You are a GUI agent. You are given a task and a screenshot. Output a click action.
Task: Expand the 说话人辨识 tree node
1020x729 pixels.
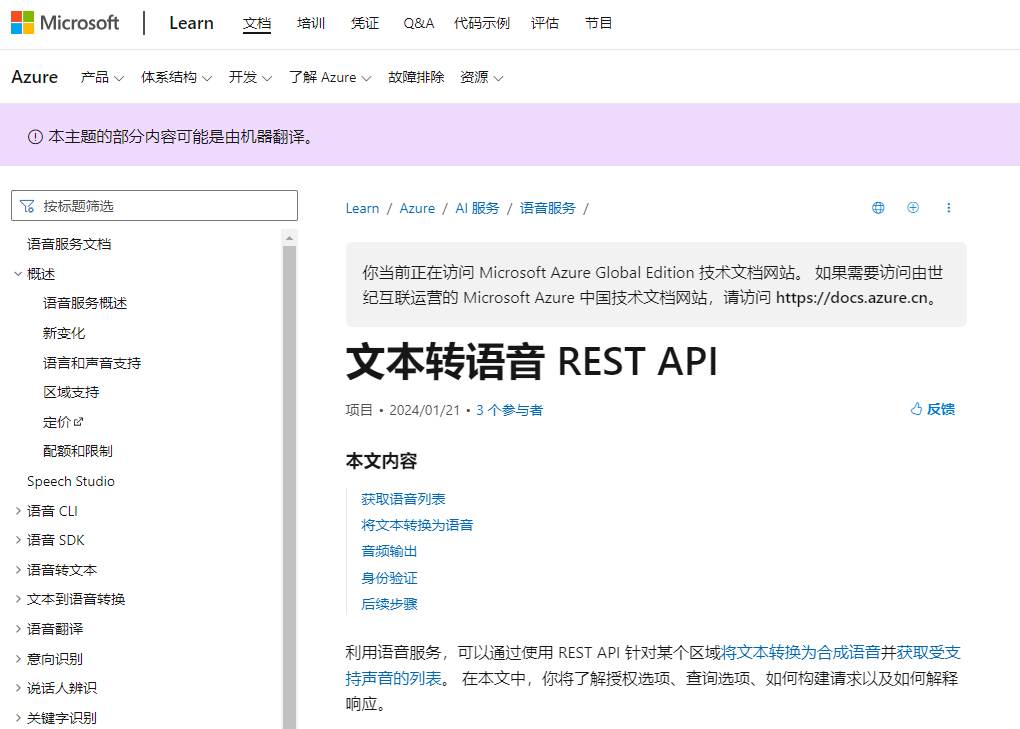pos(18,688)
